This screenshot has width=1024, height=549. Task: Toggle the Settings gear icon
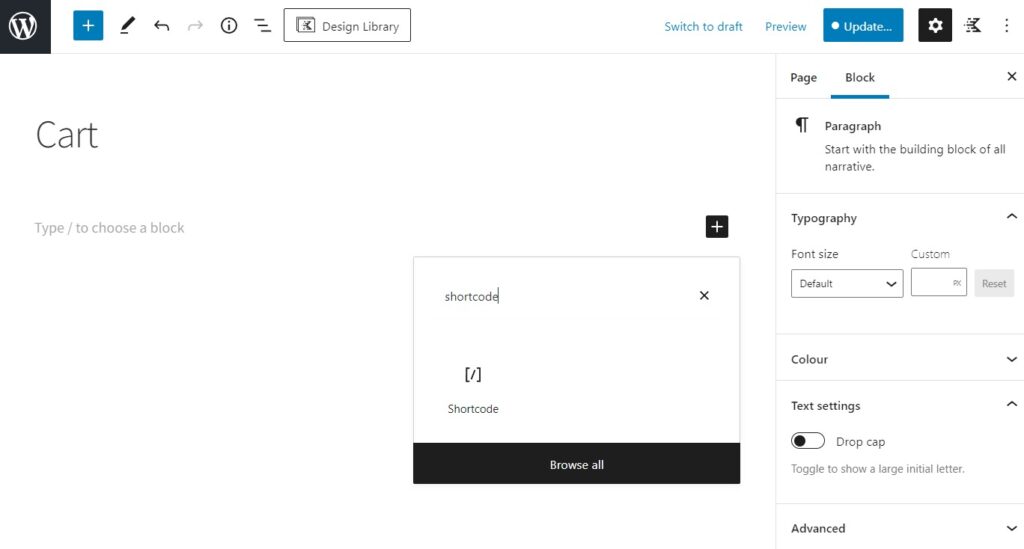935,26
